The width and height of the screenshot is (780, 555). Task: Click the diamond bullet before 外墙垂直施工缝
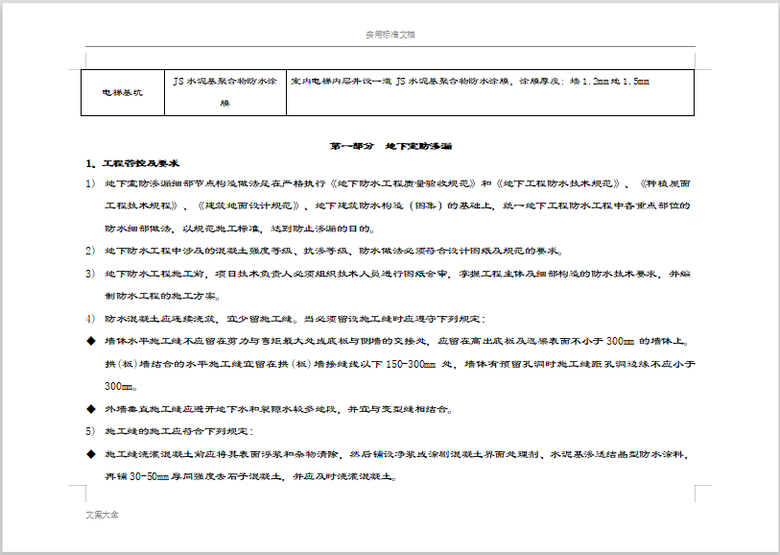90,408
